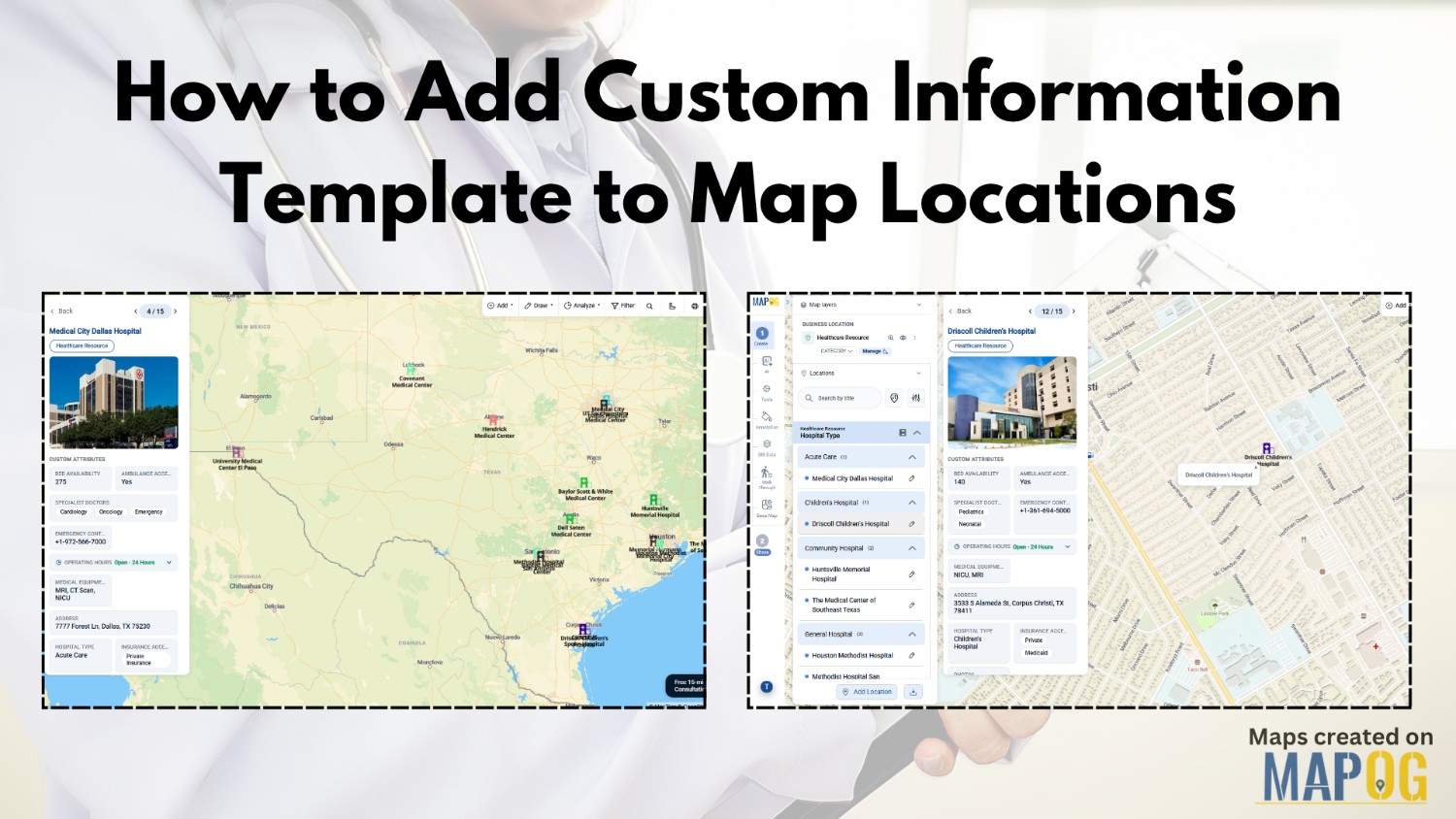Expand Operating Hours in Dallas panel
The image size is (1456, 819).
click(169, 562)
